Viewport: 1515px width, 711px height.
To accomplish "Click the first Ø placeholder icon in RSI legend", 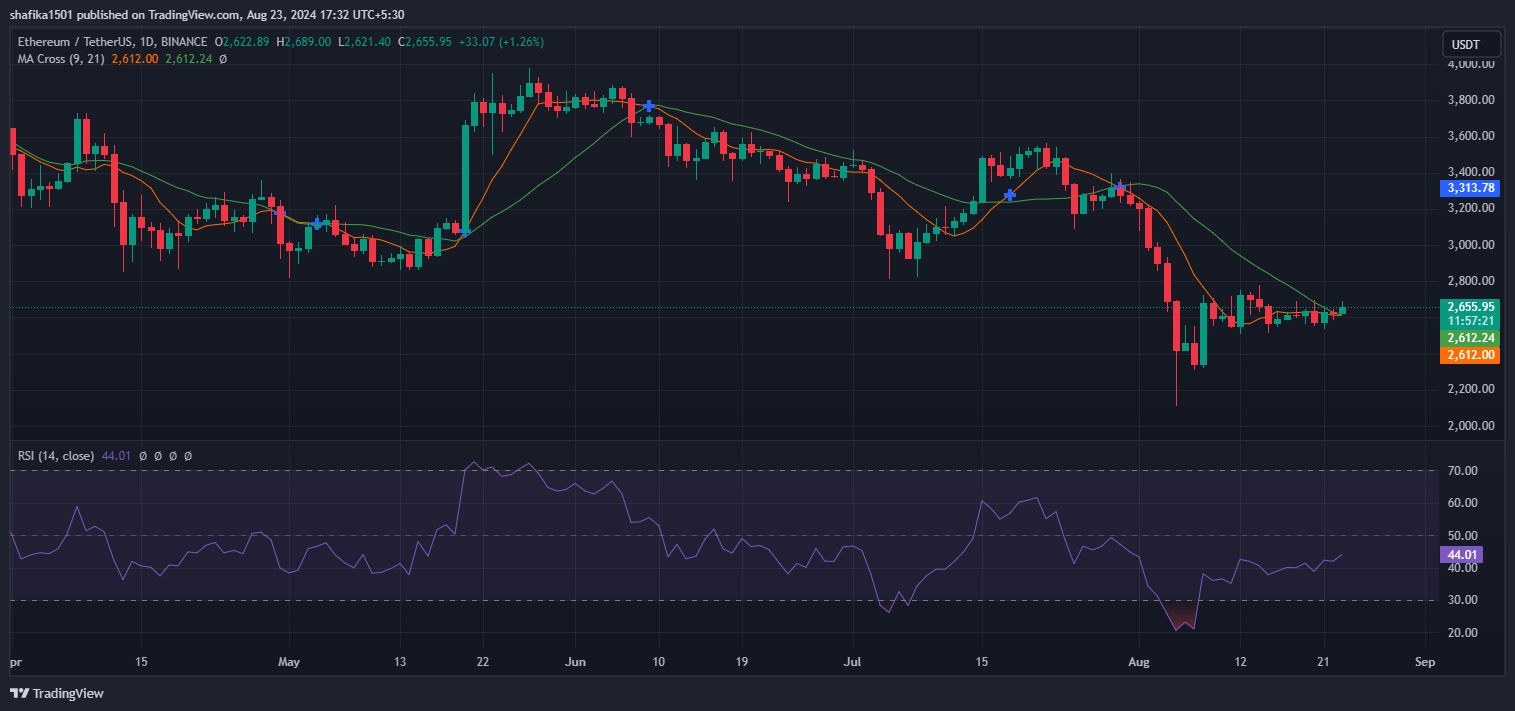I will click(144, 455).
